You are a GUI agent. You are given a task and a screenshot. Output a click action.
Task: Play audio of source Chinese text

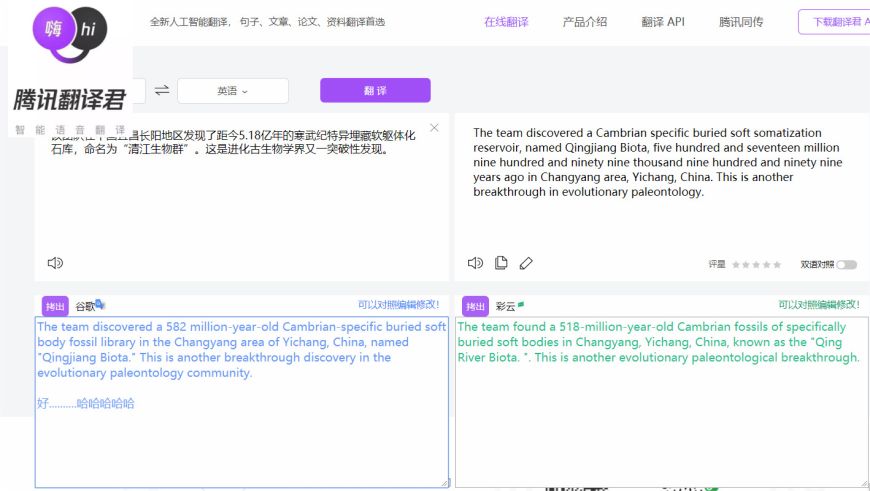(x=55, y=263)
